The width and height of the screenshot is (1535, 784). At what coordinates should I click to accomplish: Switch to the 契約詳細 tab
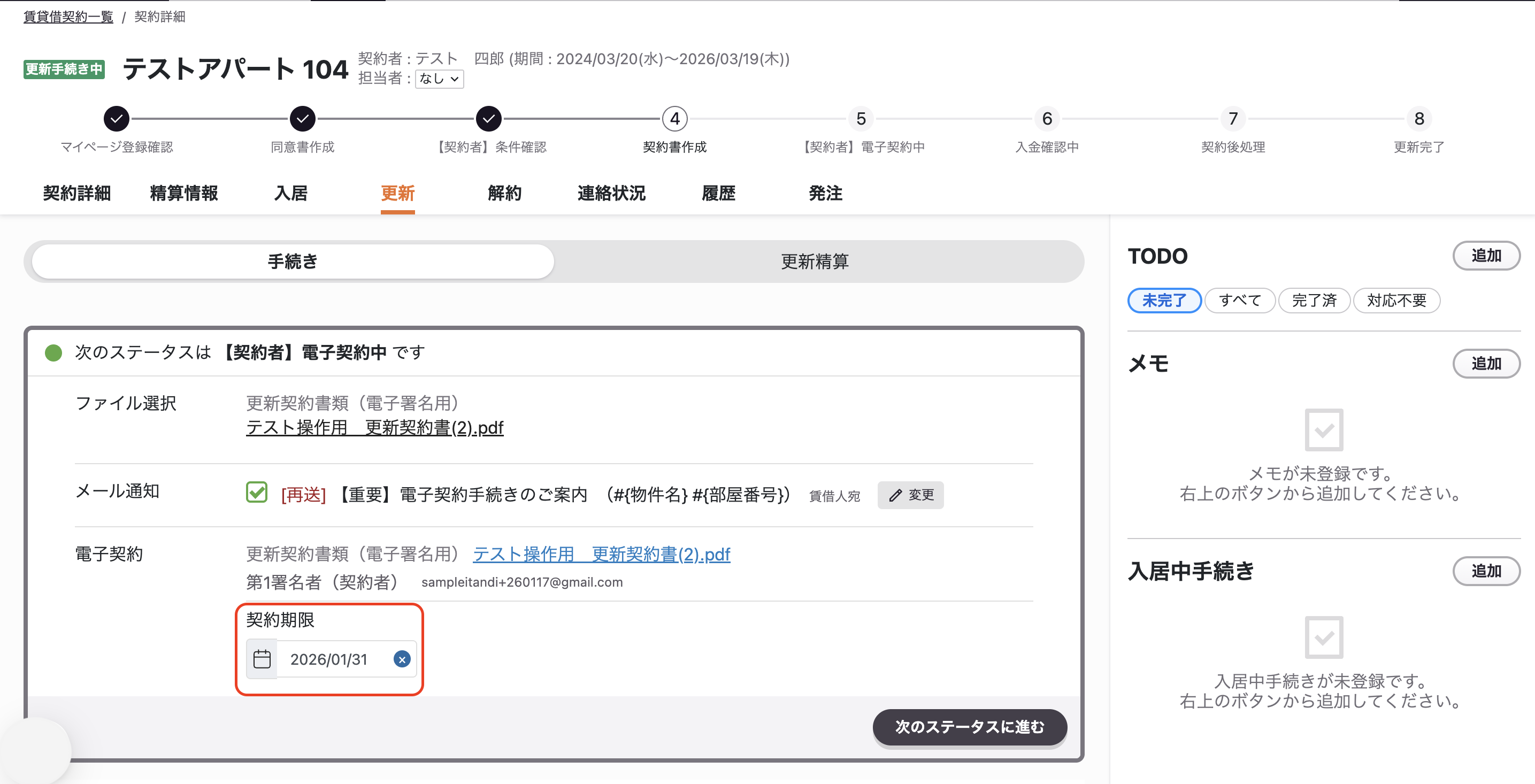77,193
